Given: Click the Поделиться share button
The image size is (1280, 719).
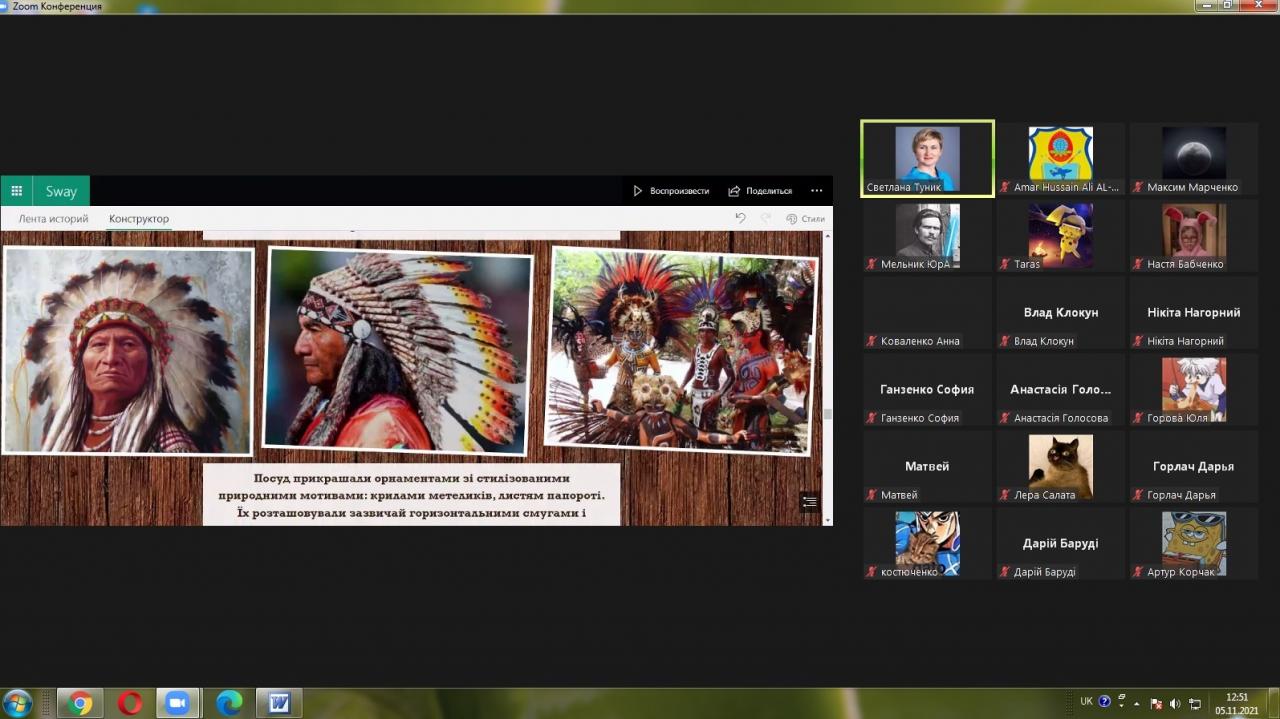Looking at the screenshot, I should (760, 191).
